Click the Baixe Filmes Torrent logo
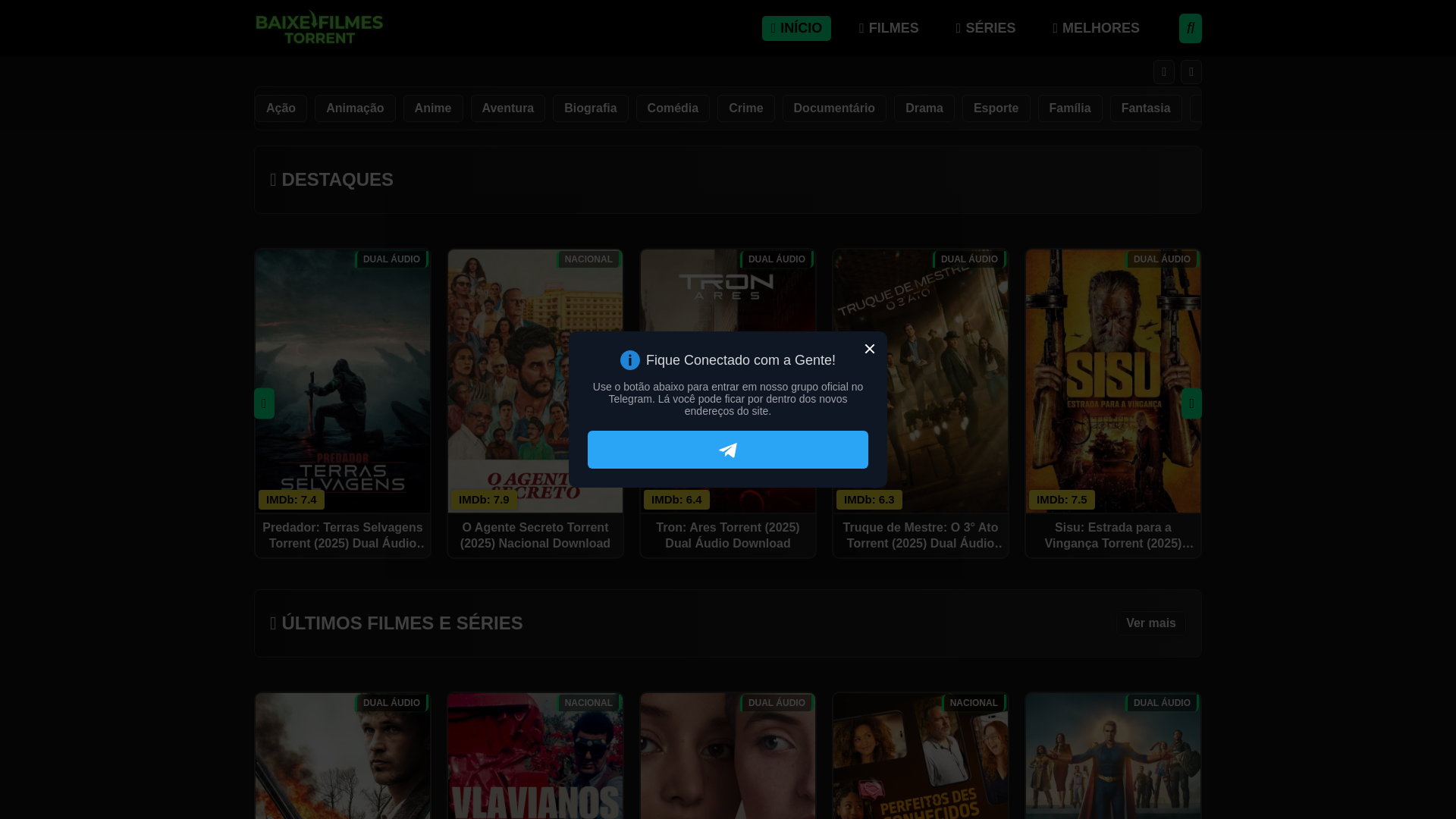 pos(319,27)
